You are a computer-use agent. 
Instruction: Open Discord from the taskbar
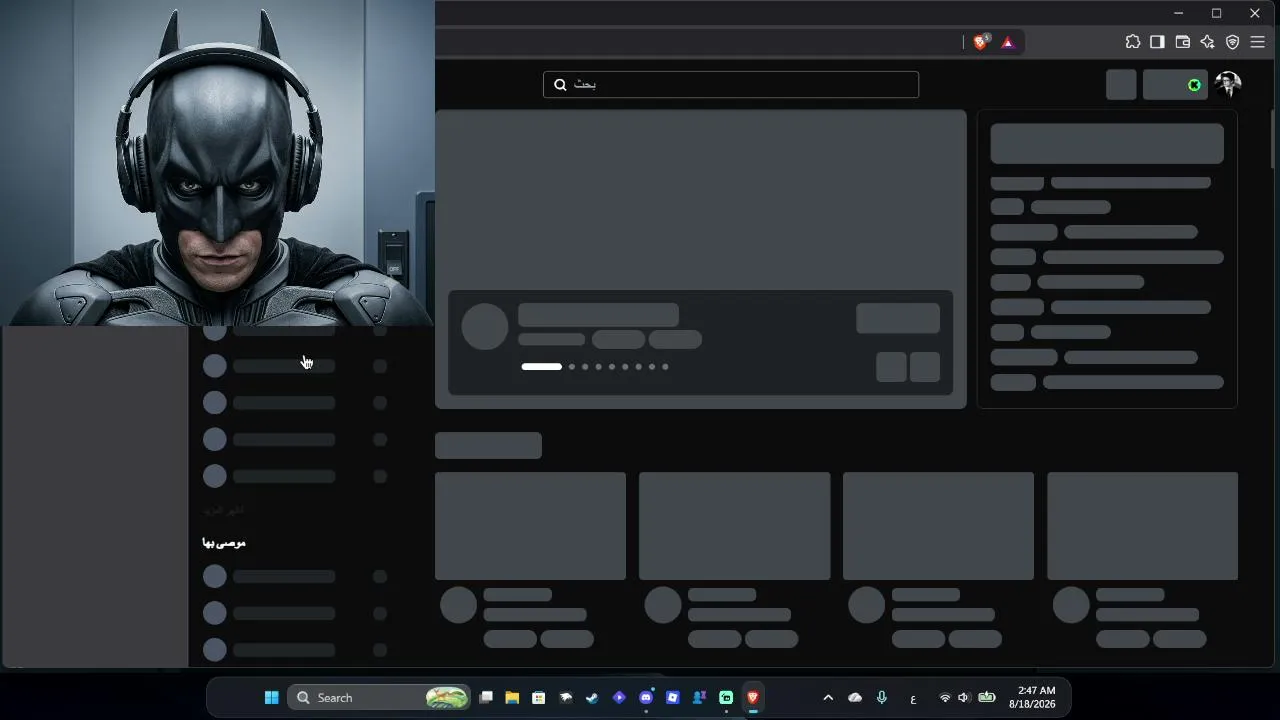coord(646,697)
